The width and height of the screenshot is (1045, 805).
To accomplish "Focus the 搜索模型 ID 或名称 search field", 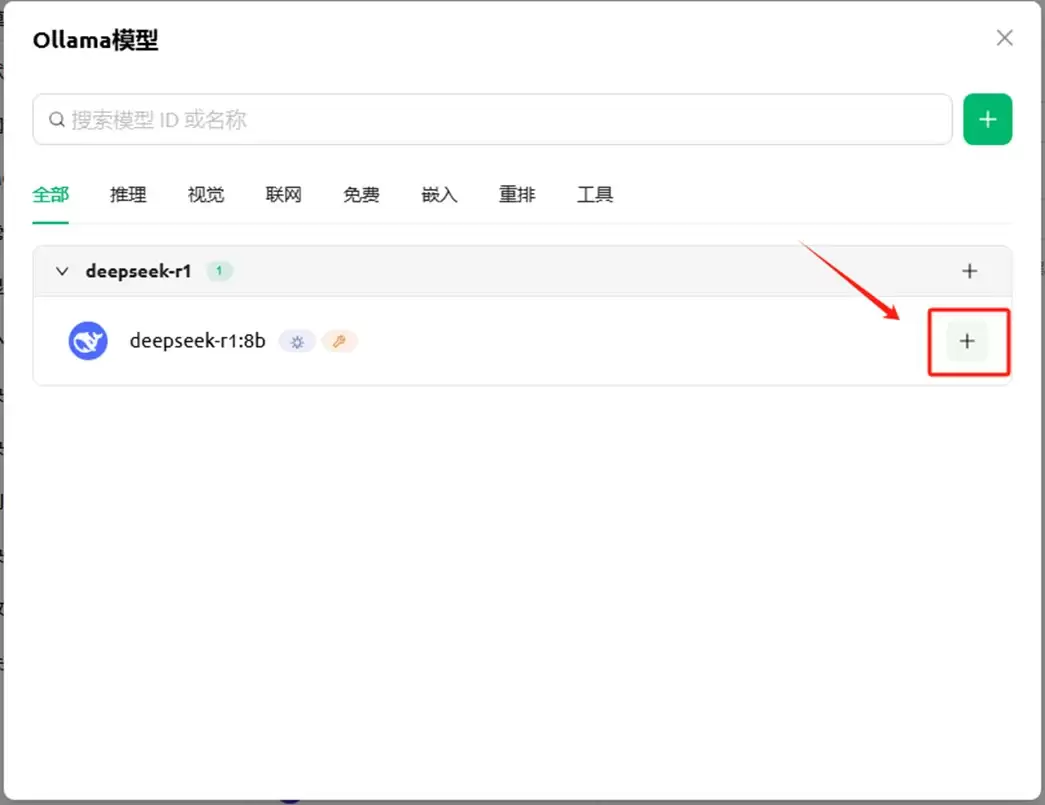I will (x=492, y=119).
